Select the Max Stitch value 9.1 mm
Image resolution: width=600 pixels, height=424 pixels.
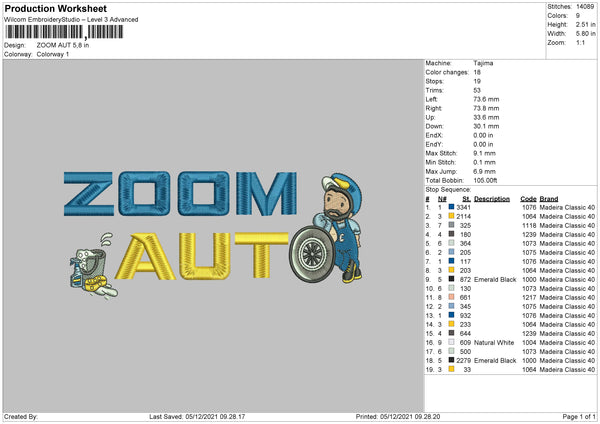click(x=484, y=153)
